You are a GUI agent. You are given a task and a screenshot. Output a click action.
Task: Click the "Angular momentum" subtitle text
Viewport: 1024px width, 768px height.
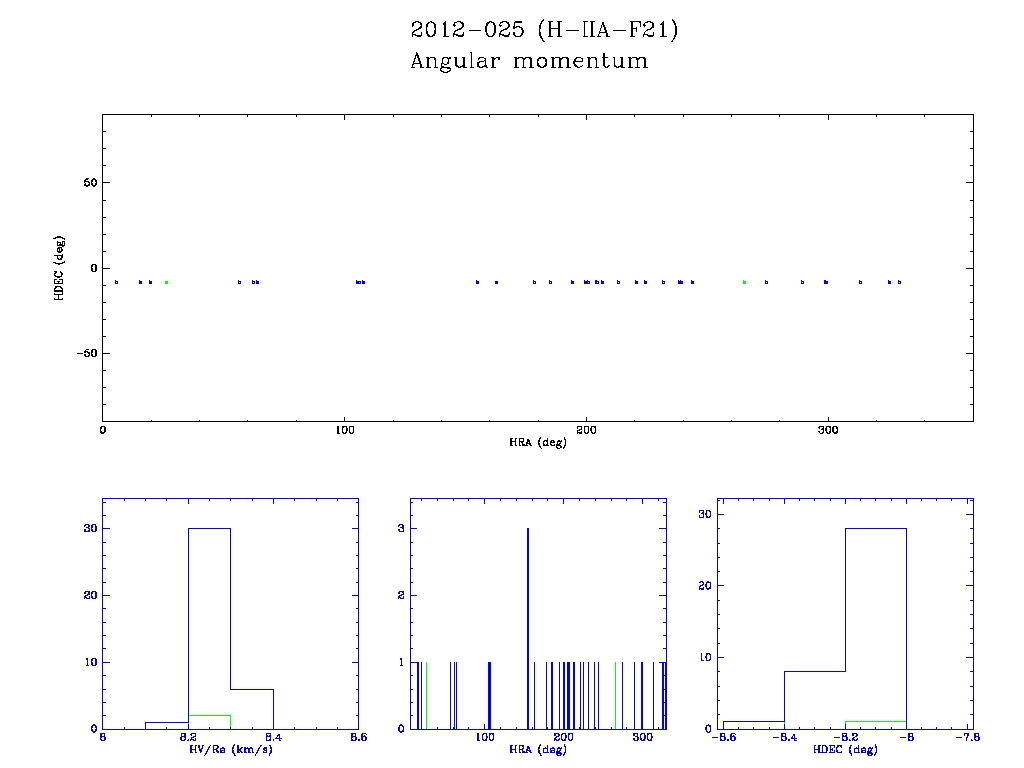(x=529, y=62)
